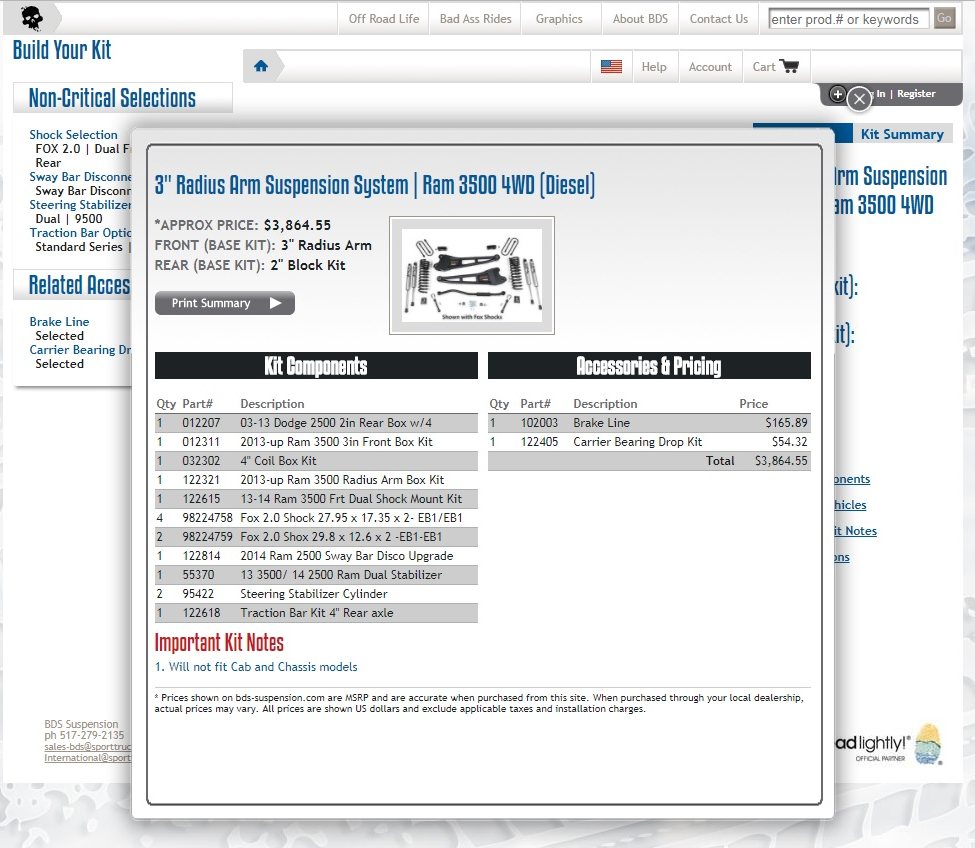Open the Off Road Life menu
Image resolution: width=975 pixels, height=848 pixels.
click(x=384, y=19)
